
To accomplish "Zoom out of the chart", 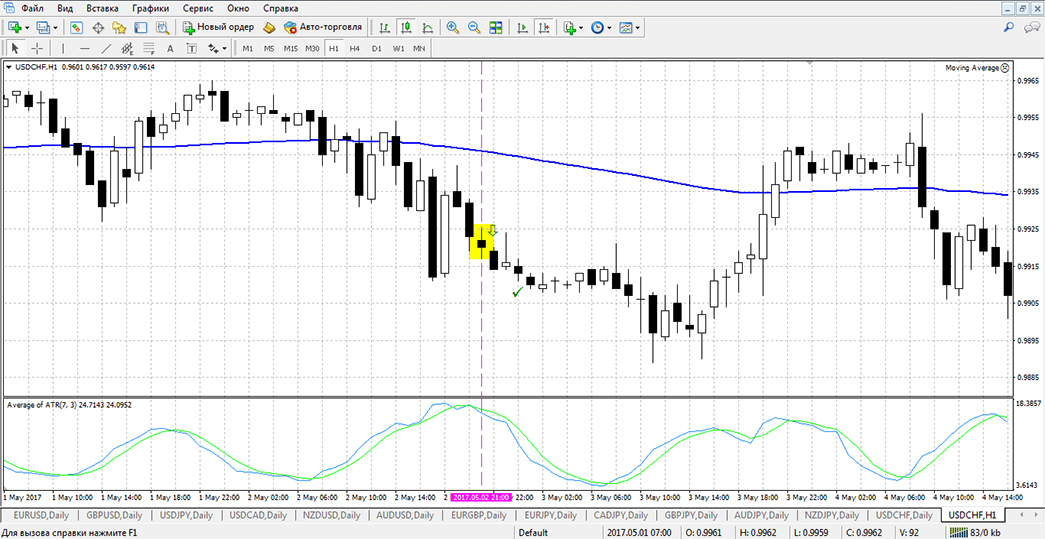I will (475, 27).
